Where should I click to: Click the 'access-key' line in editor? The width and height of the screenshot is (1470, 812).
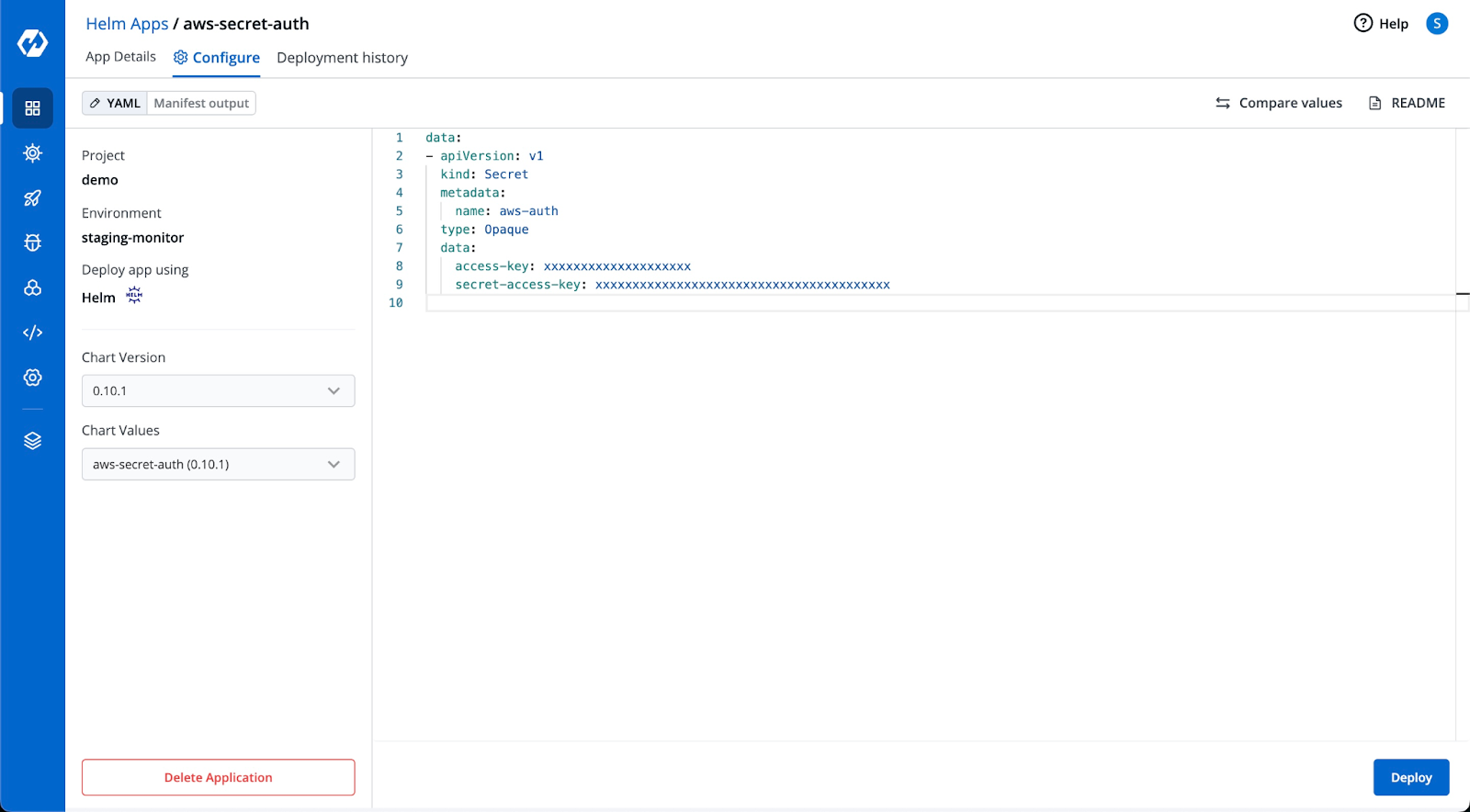click(572, 266)
